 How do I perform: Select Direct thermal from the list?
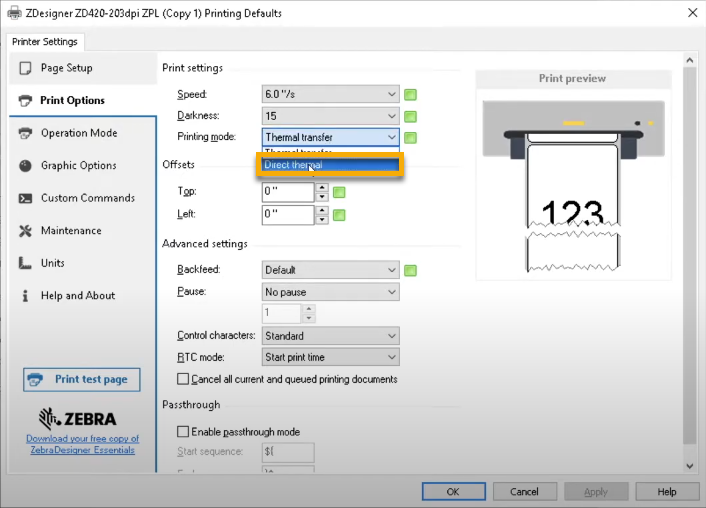pos(330,165)
